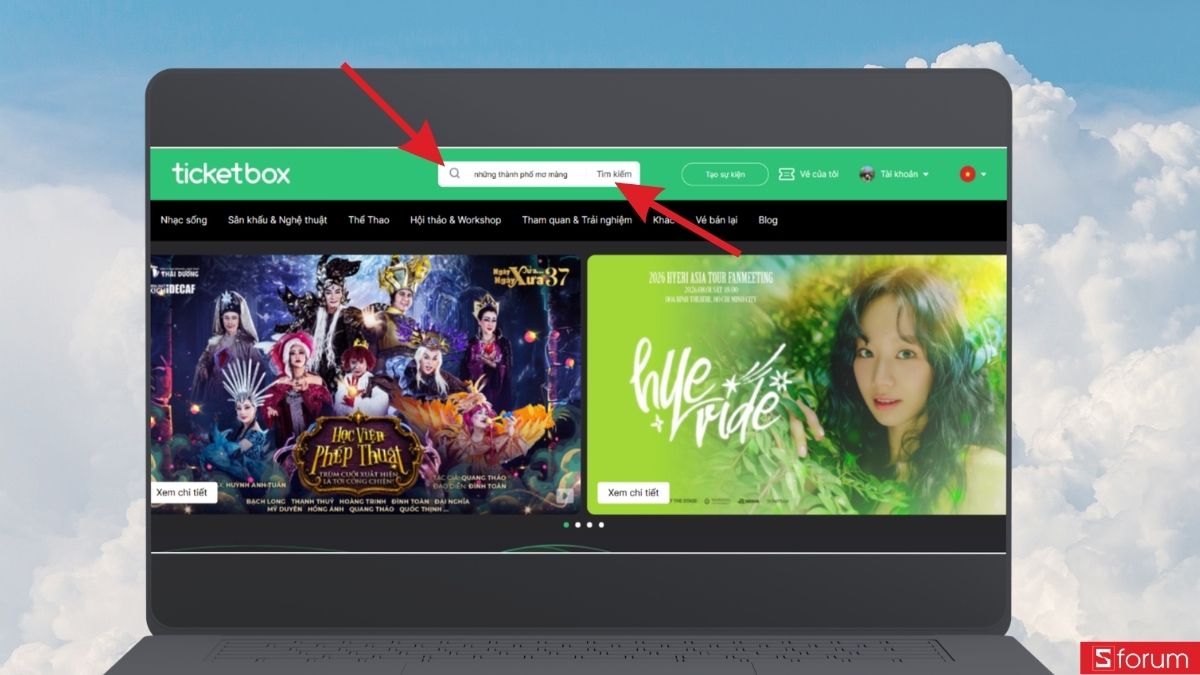Click the account avatar icon

point(867,174)
